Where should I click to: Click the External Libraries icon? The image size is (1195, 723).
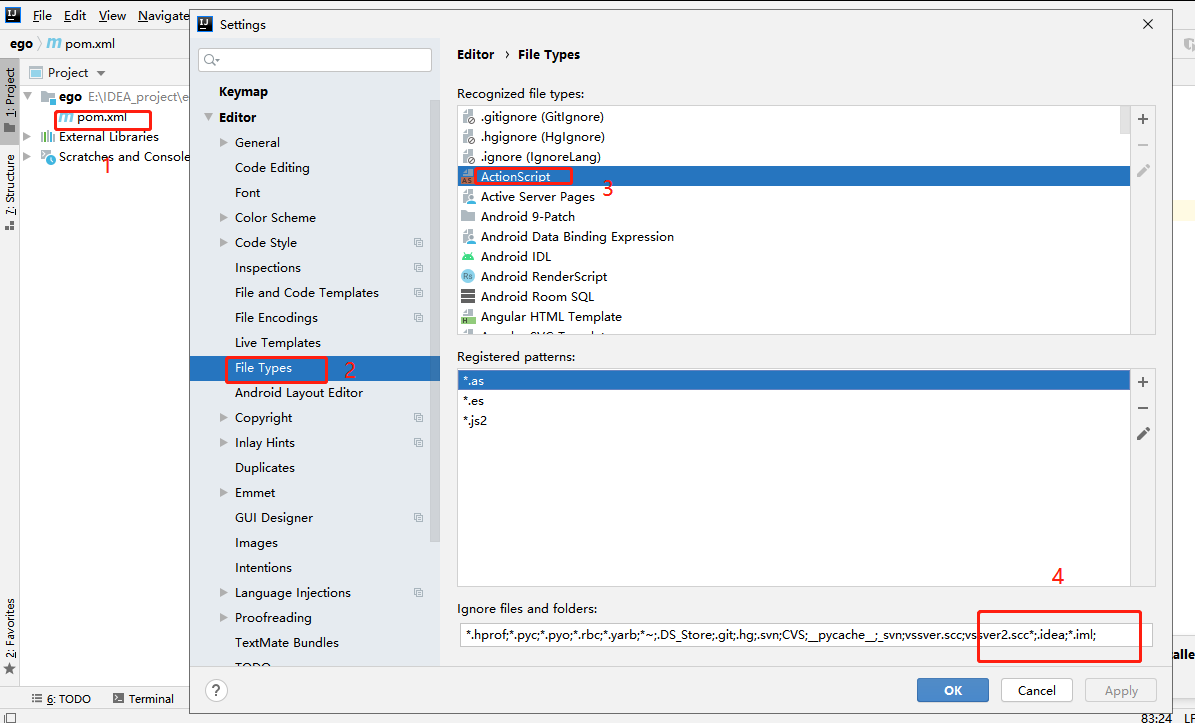(x=48, y=136)
